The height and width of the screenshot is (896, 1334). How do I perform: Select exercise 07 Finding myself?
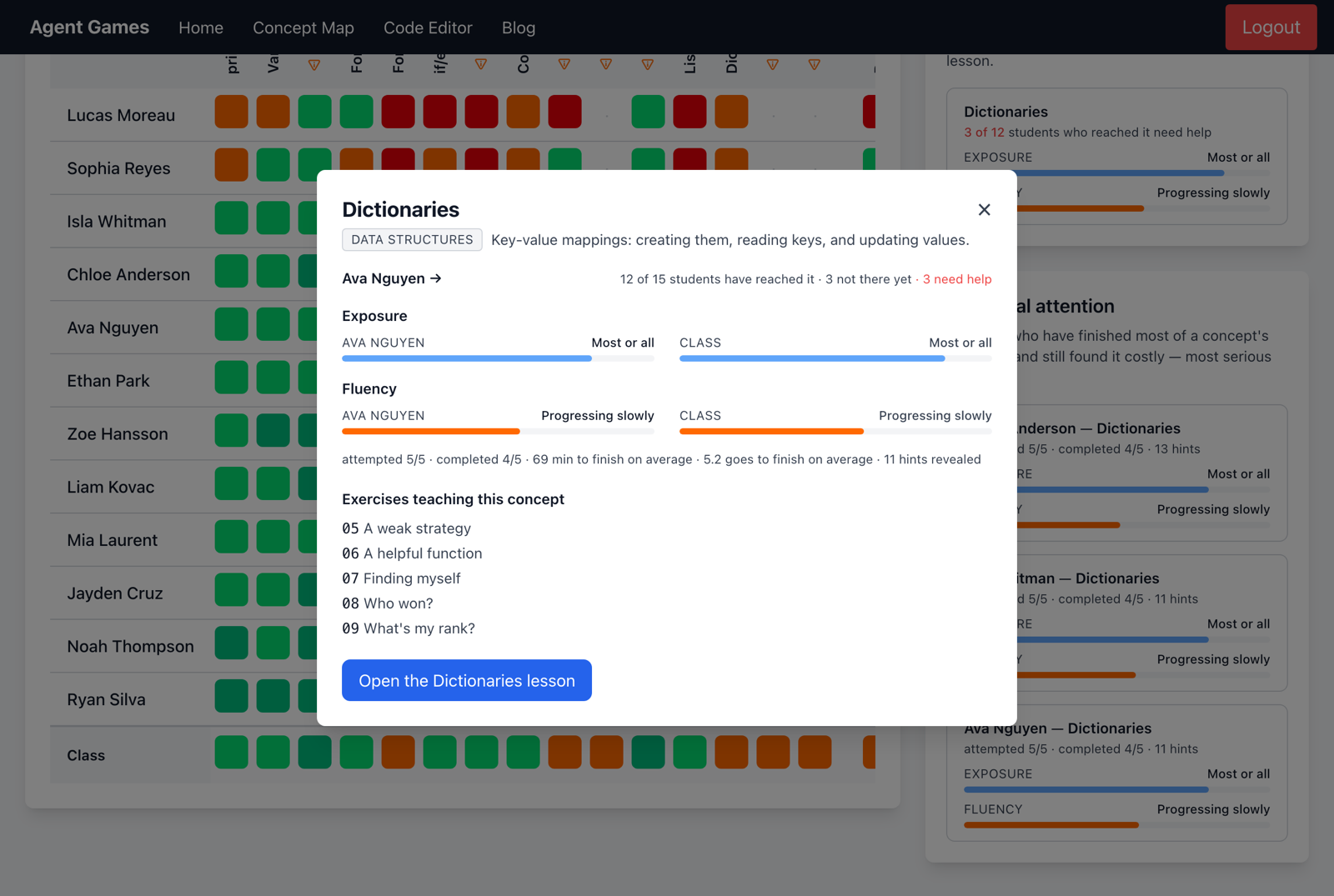pos(401,578)
